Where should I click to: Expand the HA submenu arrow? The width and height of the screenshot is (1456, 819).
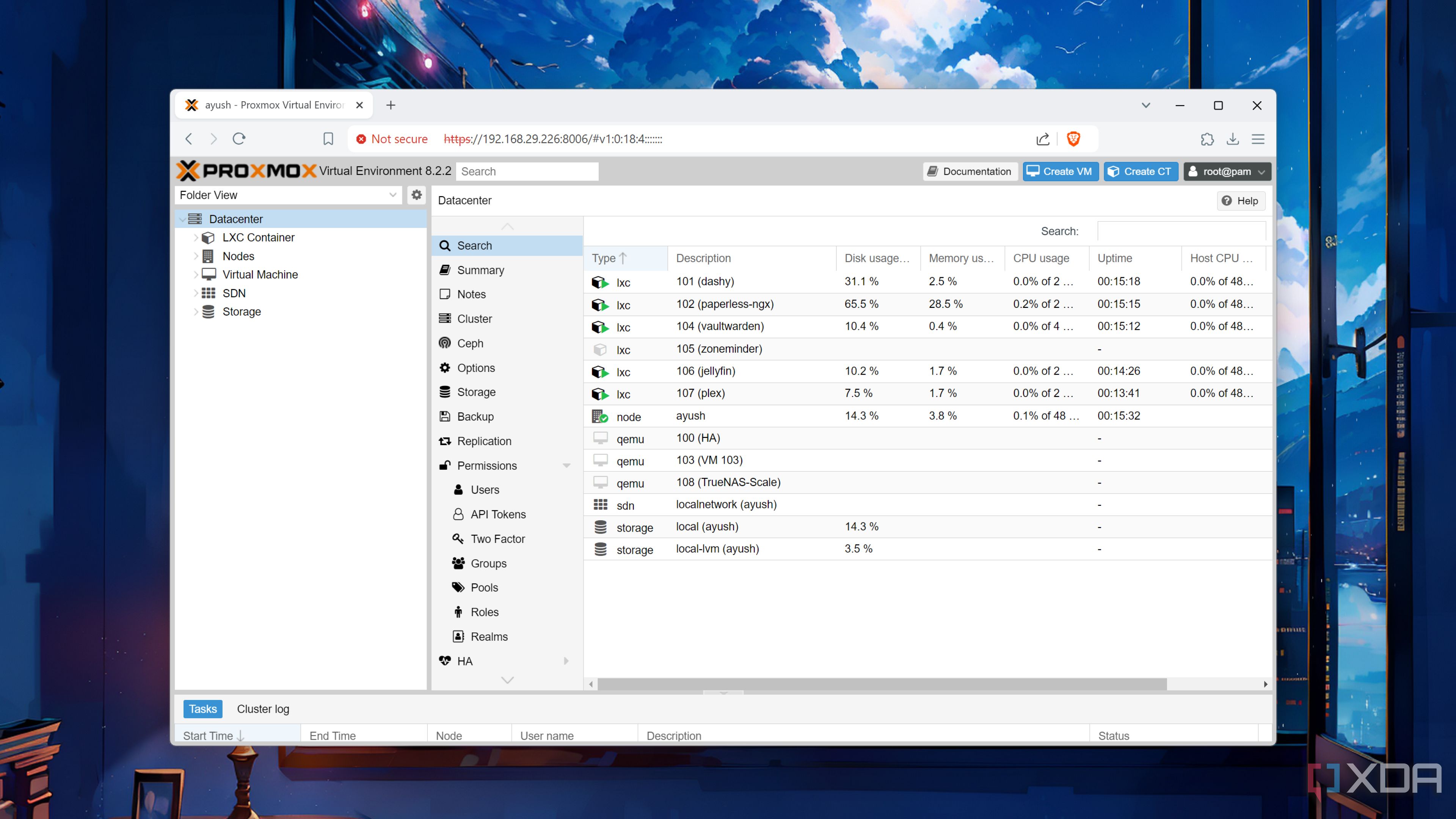point(566,661)
